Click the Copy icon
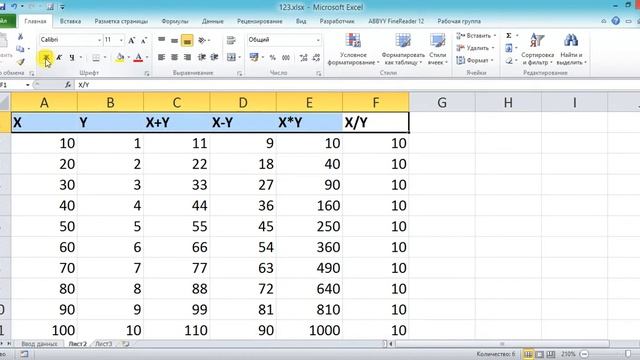640x360 pixels. [20, 49]
